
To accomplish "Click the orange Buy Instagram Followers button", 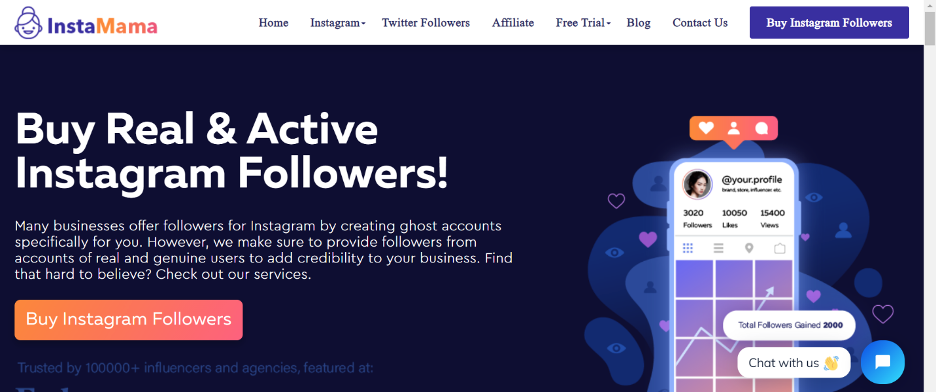I will pyautogui.click(x=128, y=320).
